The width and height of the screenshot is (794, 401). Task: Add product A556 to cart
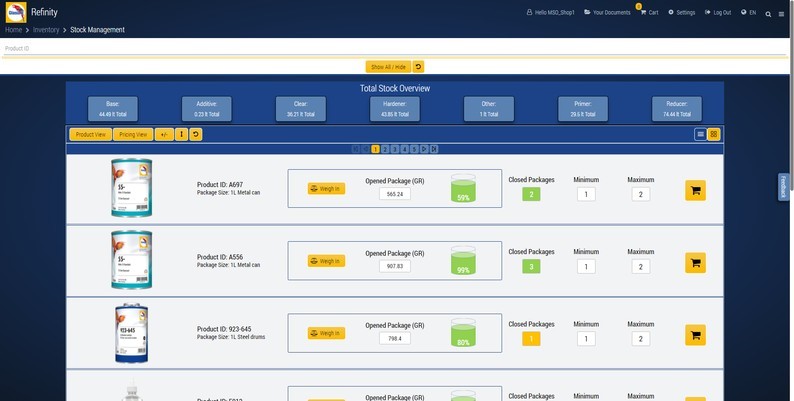[x=695, y=263]
